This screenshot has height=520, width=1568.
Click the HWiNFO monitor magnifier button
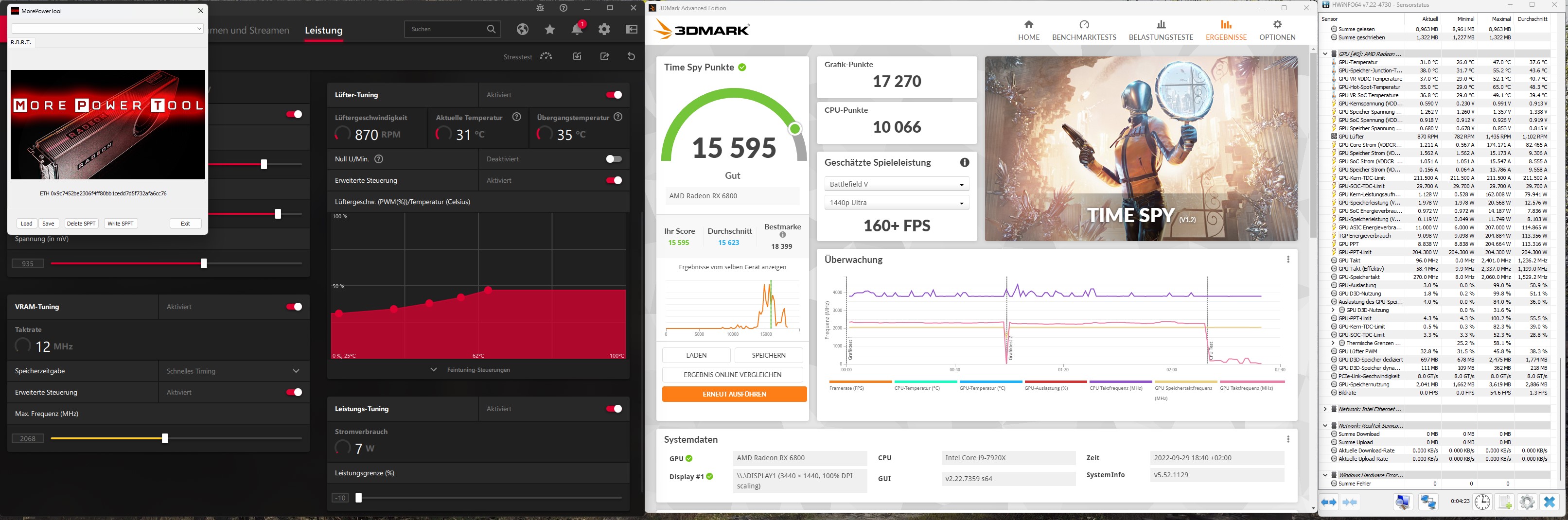tap(1403, 503)
